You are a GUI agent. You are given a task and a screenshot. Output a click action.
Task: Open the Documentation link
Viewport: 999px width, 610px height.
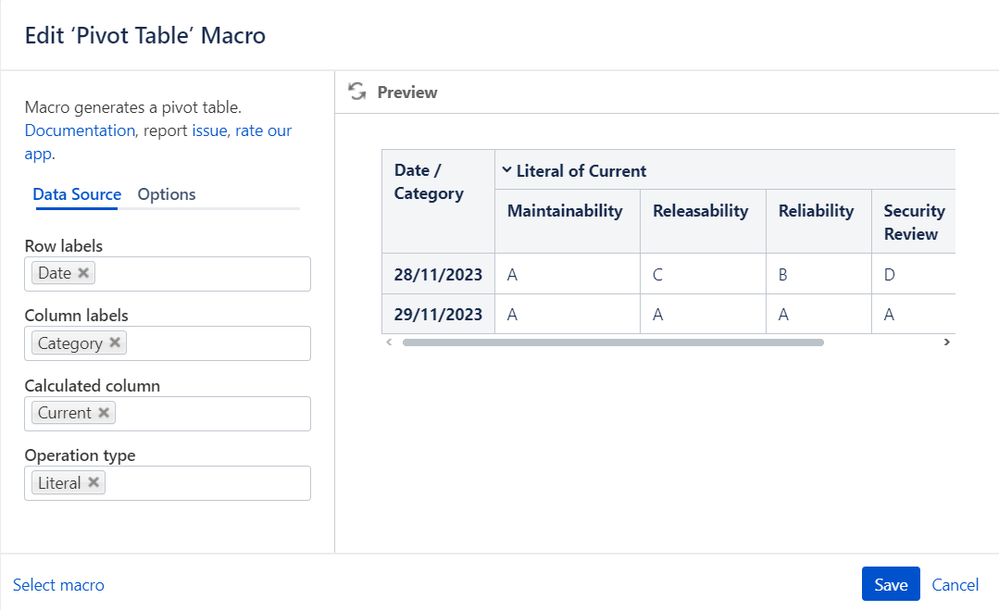(x=79, y=131)
